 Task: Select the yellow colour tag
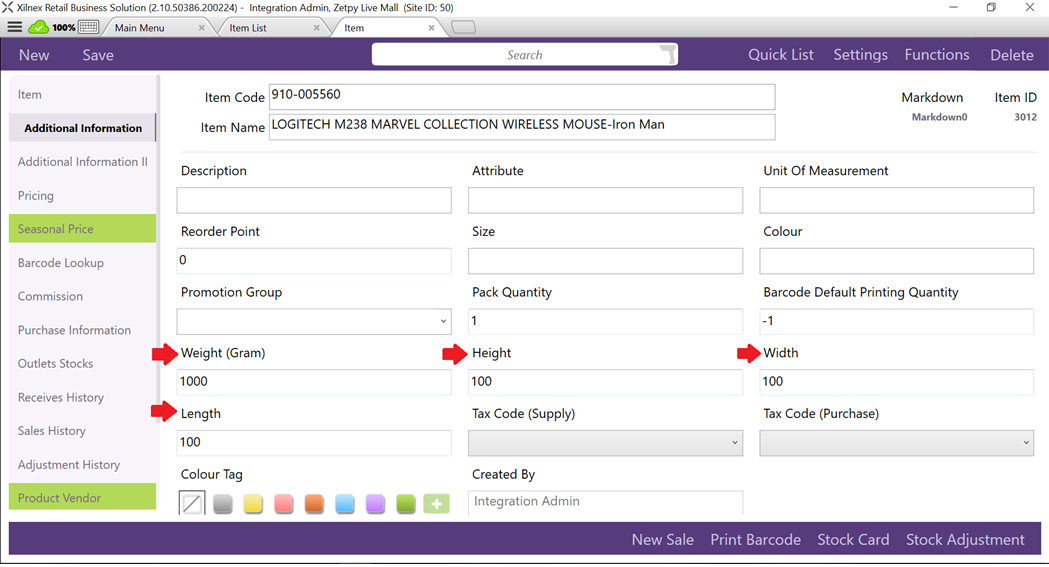point(253,503)
